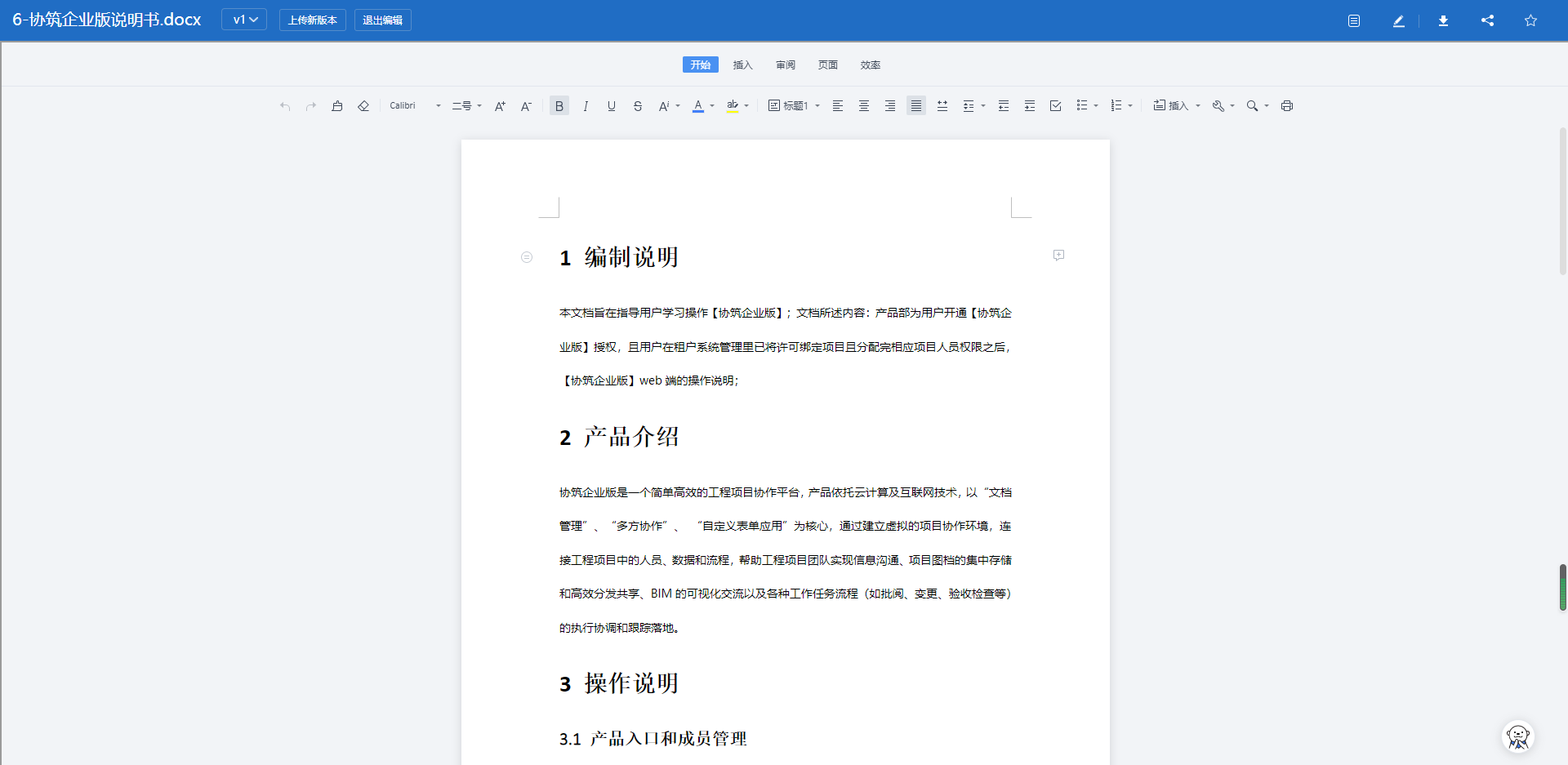Click the download icon at top right
This screenshot has width=1568, height=765.
1442,20
